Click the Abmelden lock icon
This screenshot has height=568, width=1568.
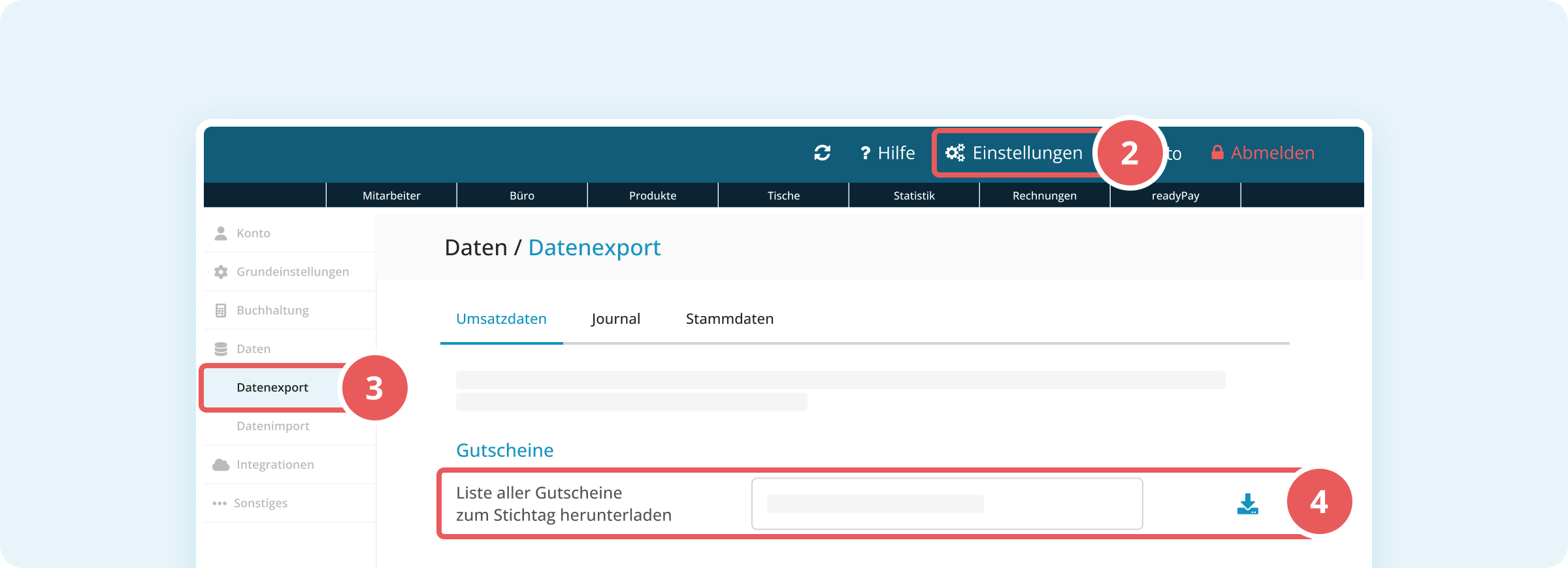[x=1217, y=152]
